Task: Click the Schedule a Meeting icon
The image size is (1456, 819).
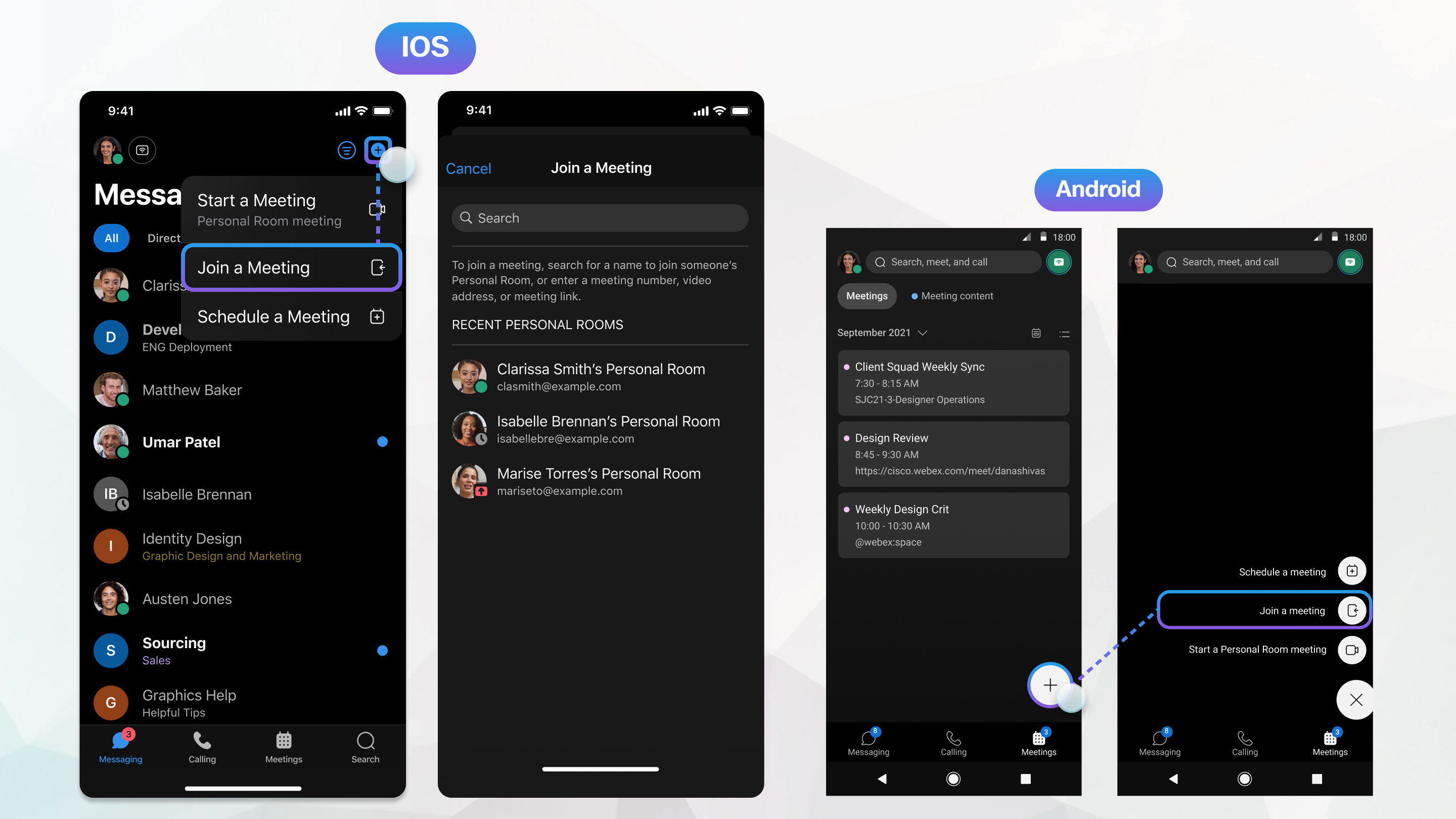Action: point(377,316)
